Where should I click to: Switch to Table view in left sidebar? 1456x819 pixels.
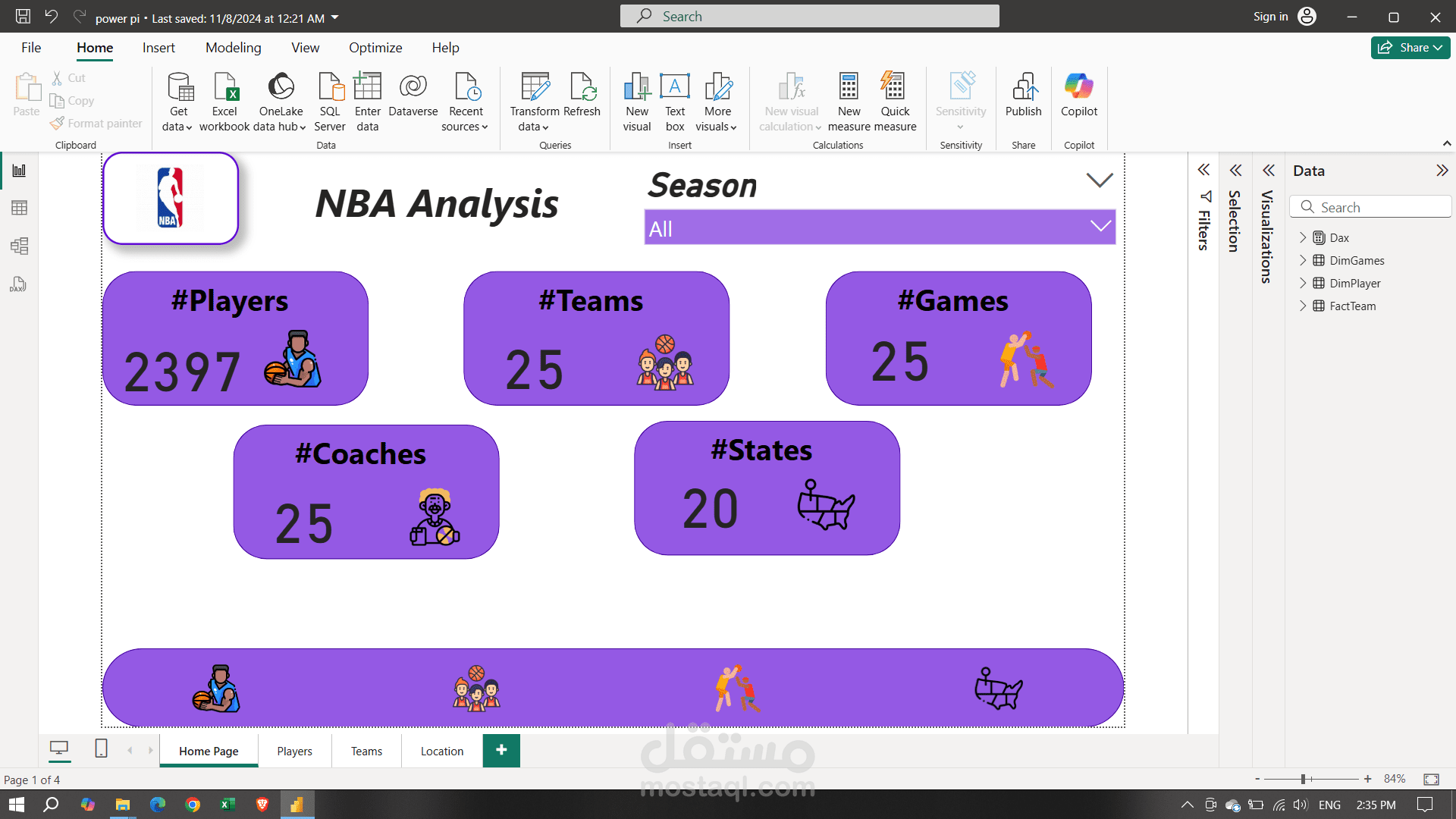coord(19,208)
